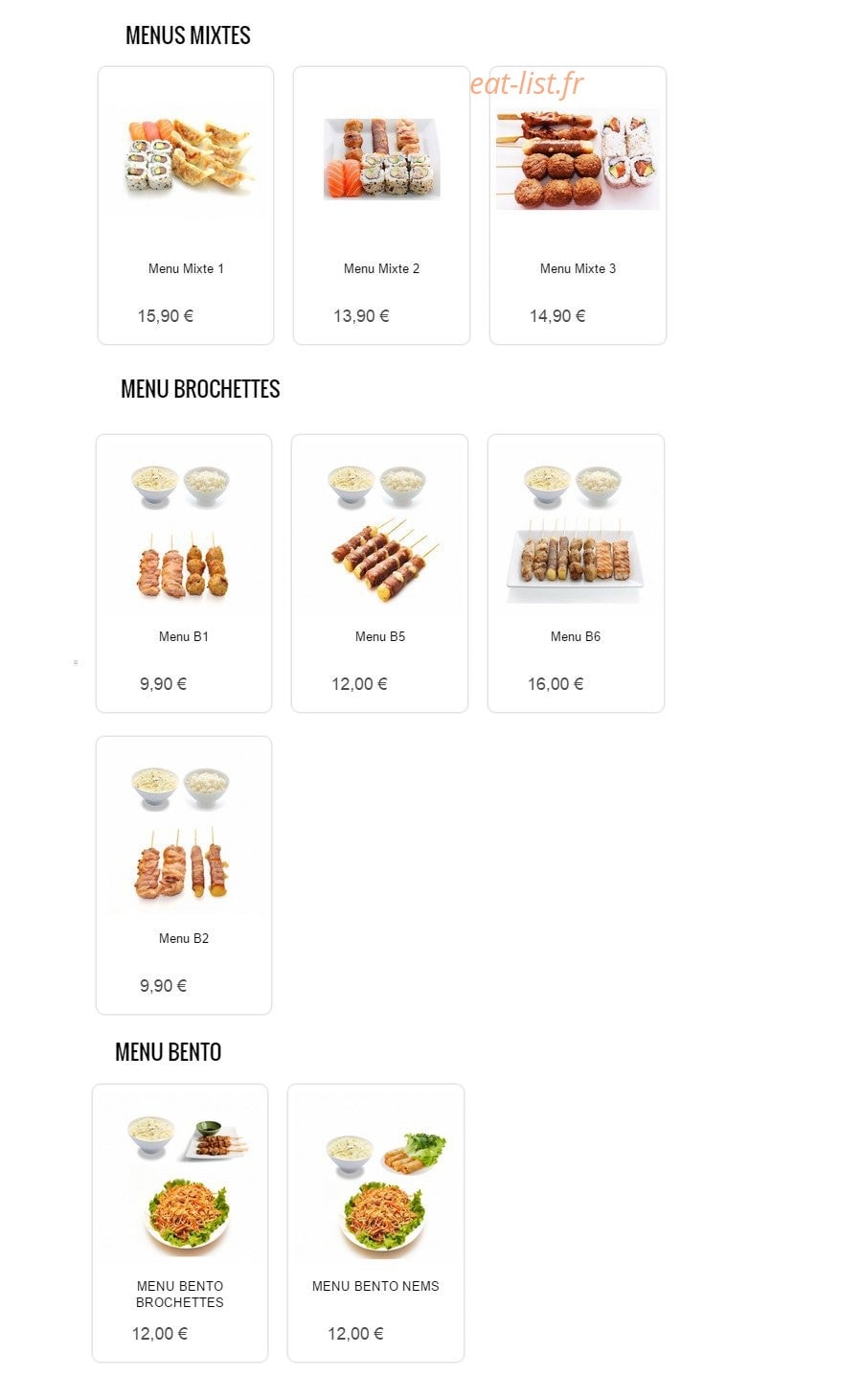The height and width of the screenshot is (1400, 862).
Task: Click the 15,90 € price of Menu Mixte 1
Action: coord(165,316)
